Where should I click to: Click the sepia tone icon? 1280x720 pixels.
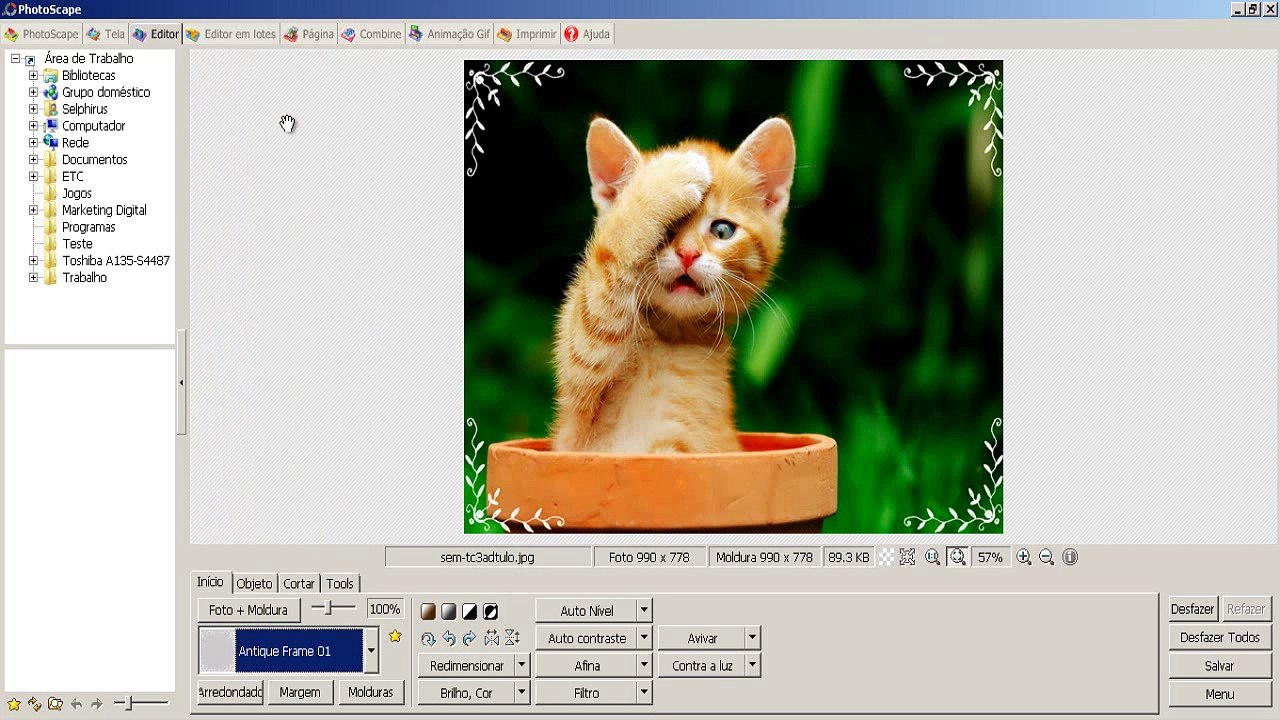tap(428, 611)
